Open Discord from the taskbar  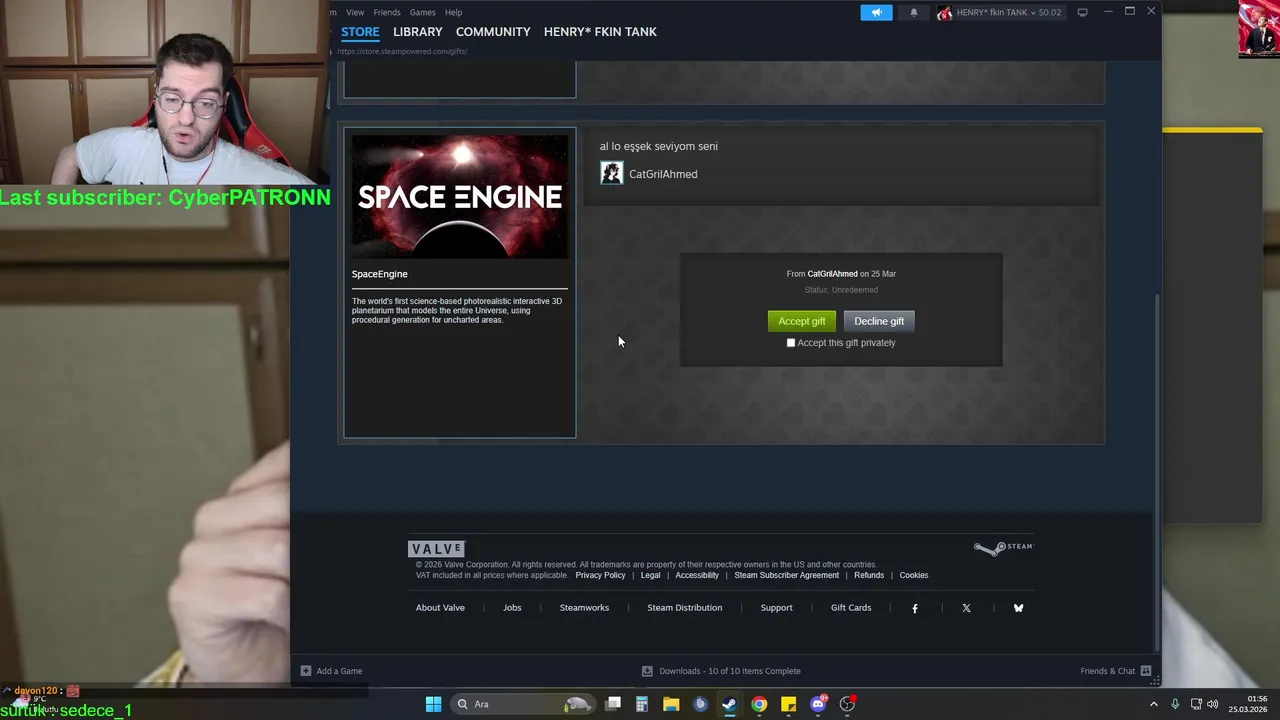(x=818, y=704)
